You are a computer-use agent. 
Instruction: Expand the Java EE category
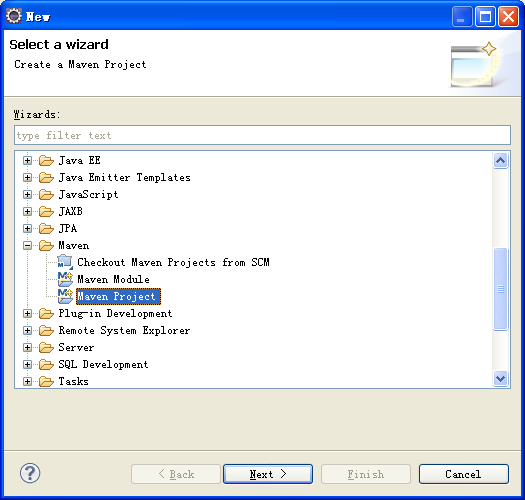tap(27, 161)
